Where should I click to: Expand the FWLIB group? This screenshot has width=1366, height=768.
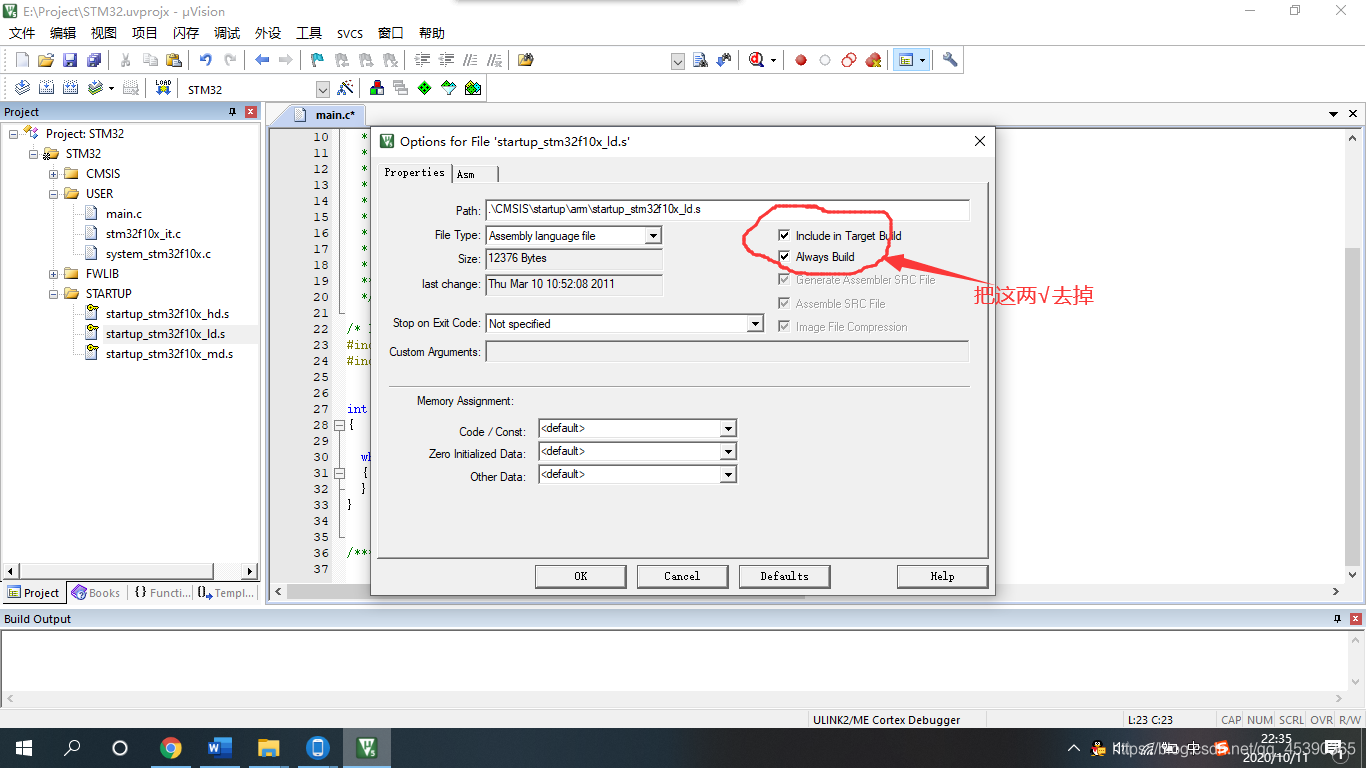(x=54, y=274)
